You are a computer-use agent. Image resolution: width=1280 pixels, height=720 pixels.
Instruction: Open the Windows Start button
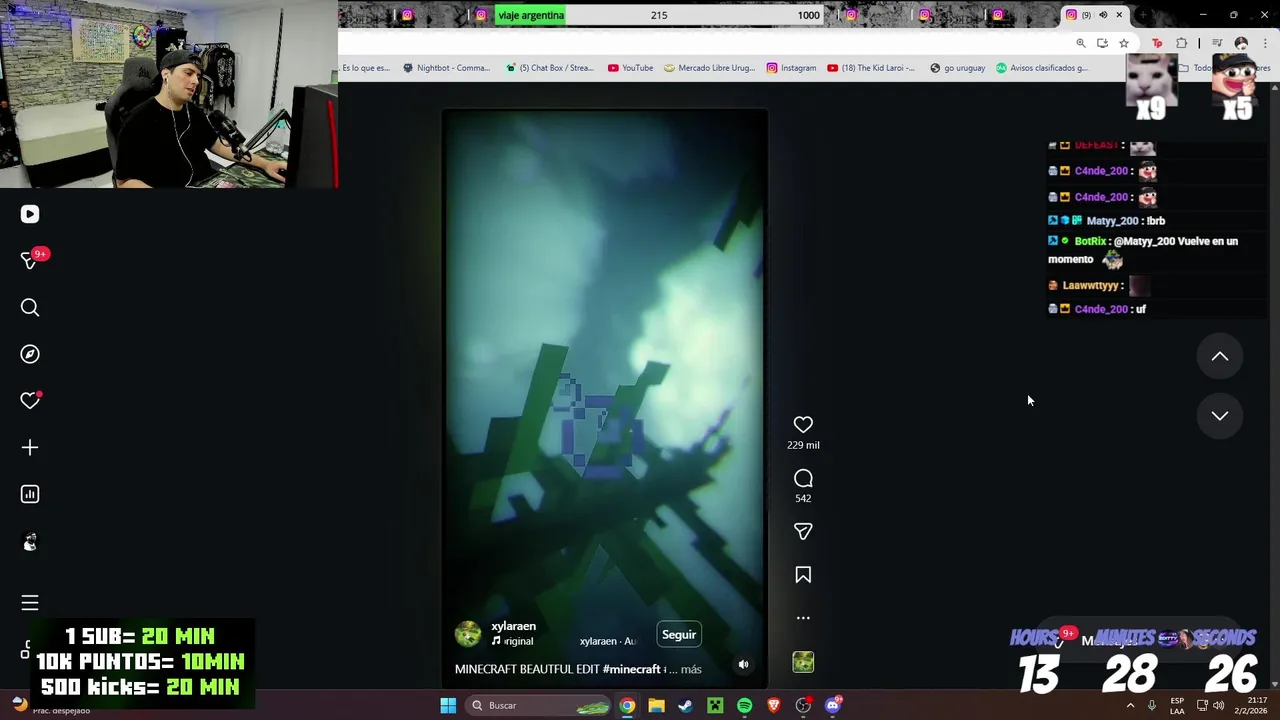448,705
